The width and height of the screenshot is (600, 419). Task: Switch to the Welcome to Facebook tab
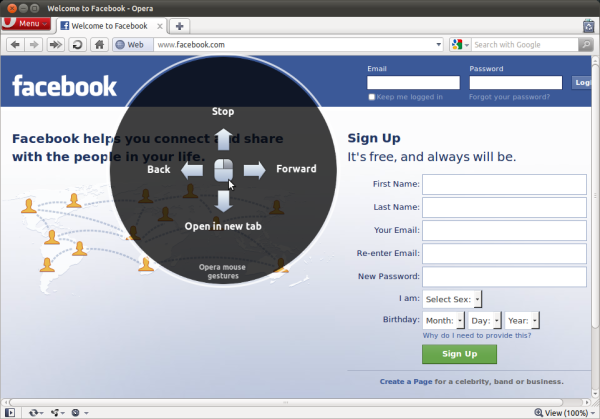click(x=109, y=26)
